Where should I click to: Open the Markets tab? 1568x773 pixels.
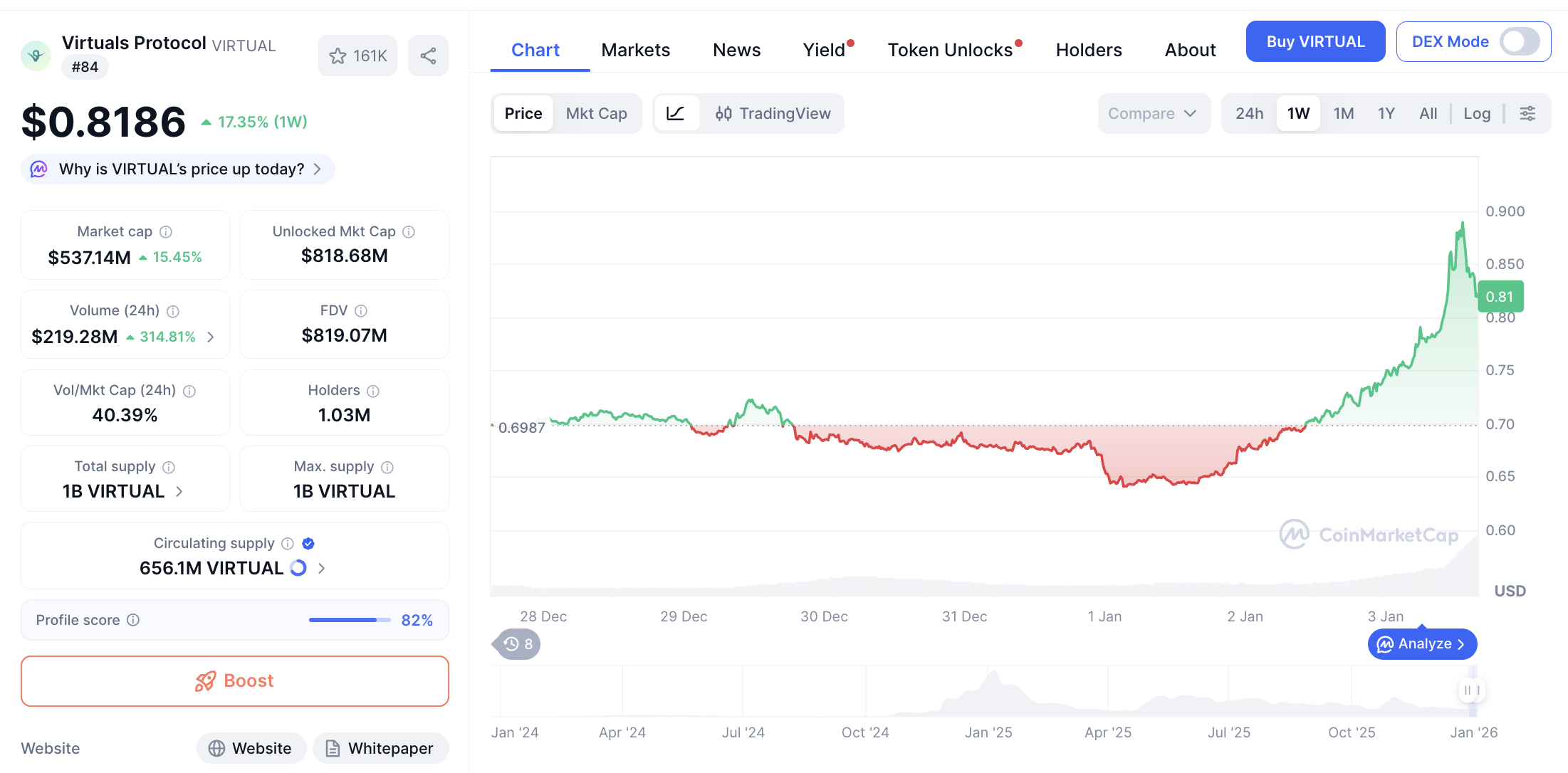pos(635,51)
